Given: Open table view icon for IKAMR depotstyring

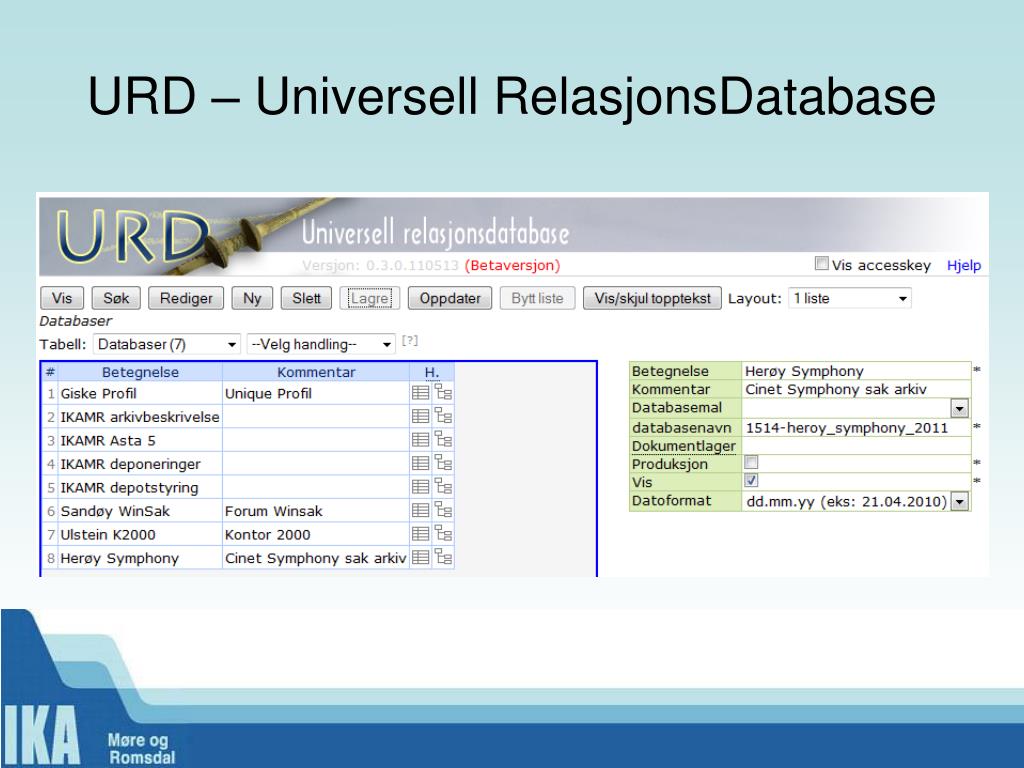Looking at the screenshot, I should tap(421, 487).
